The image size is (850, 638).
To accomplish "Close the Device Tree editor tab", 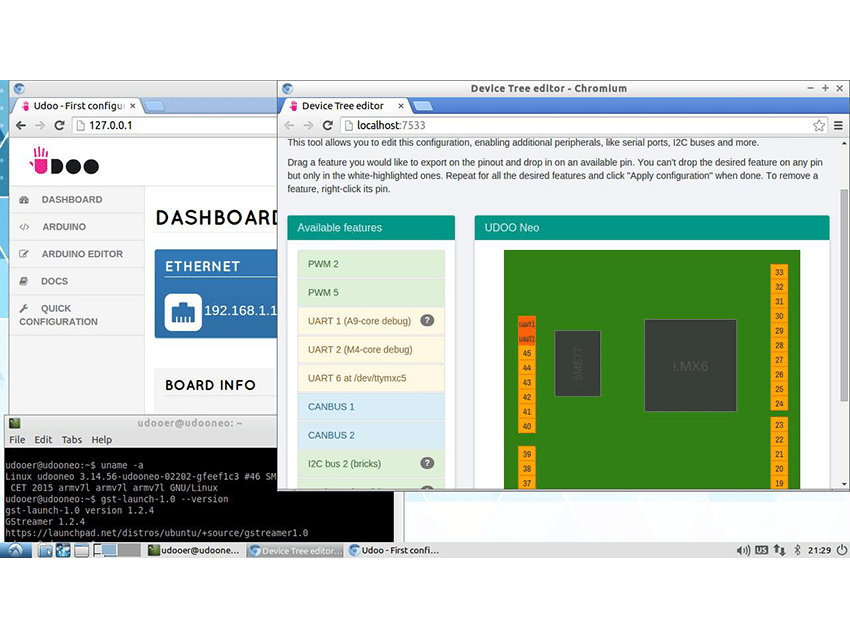I will tap(401, 106).
